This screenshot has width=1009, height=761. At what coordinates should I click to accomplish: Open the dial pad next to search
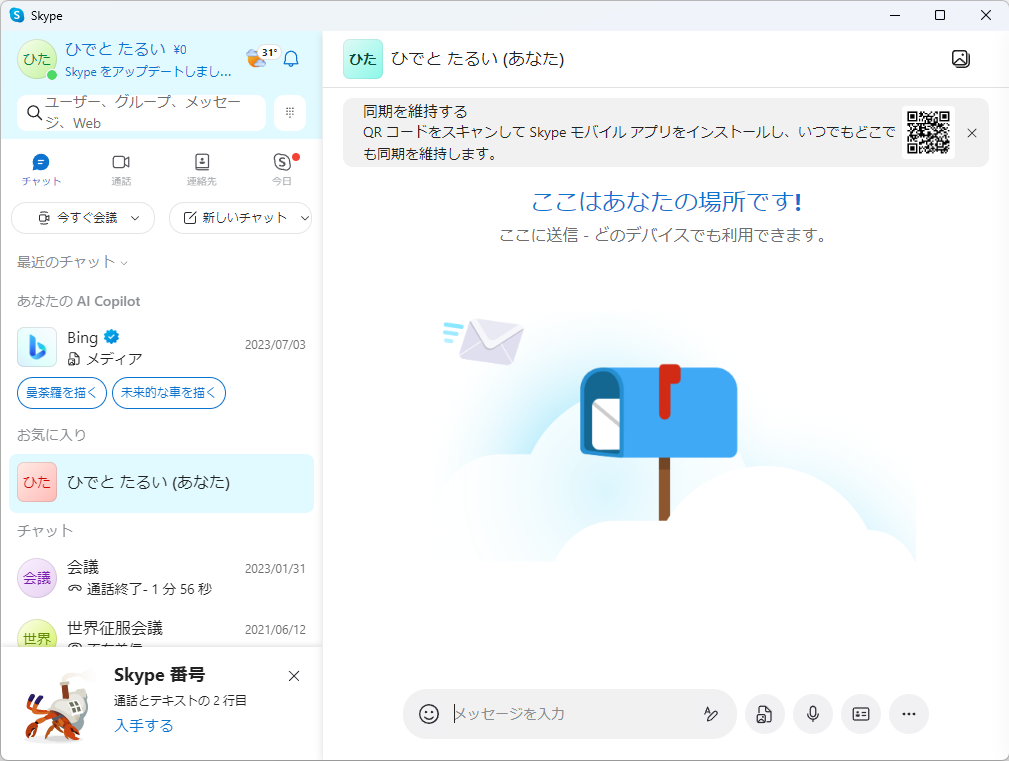pyautogui.click(x=289, y=113)
